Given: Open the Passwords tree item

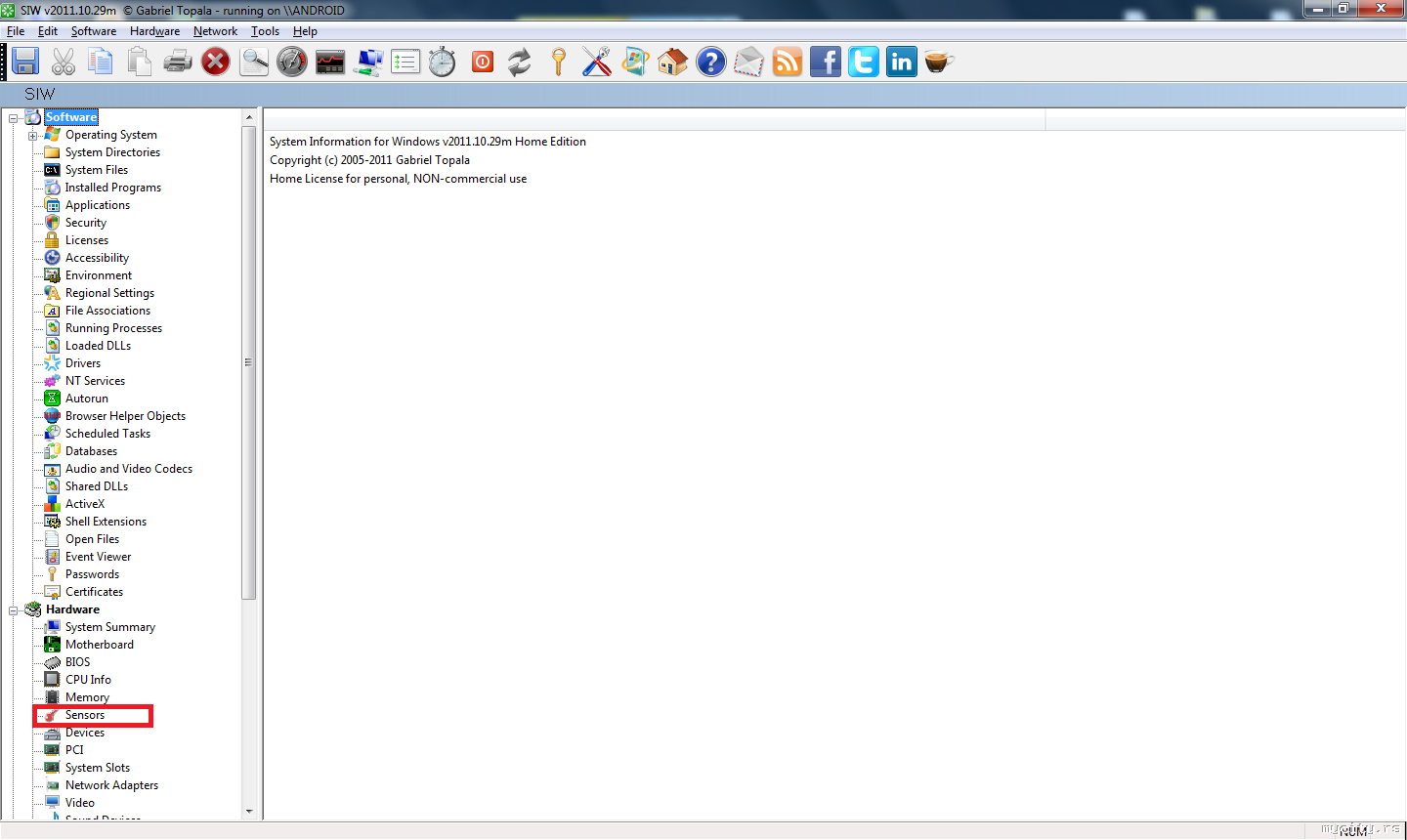Looking at the screenshot, I should pyautogui.click(x=92, y=574).
